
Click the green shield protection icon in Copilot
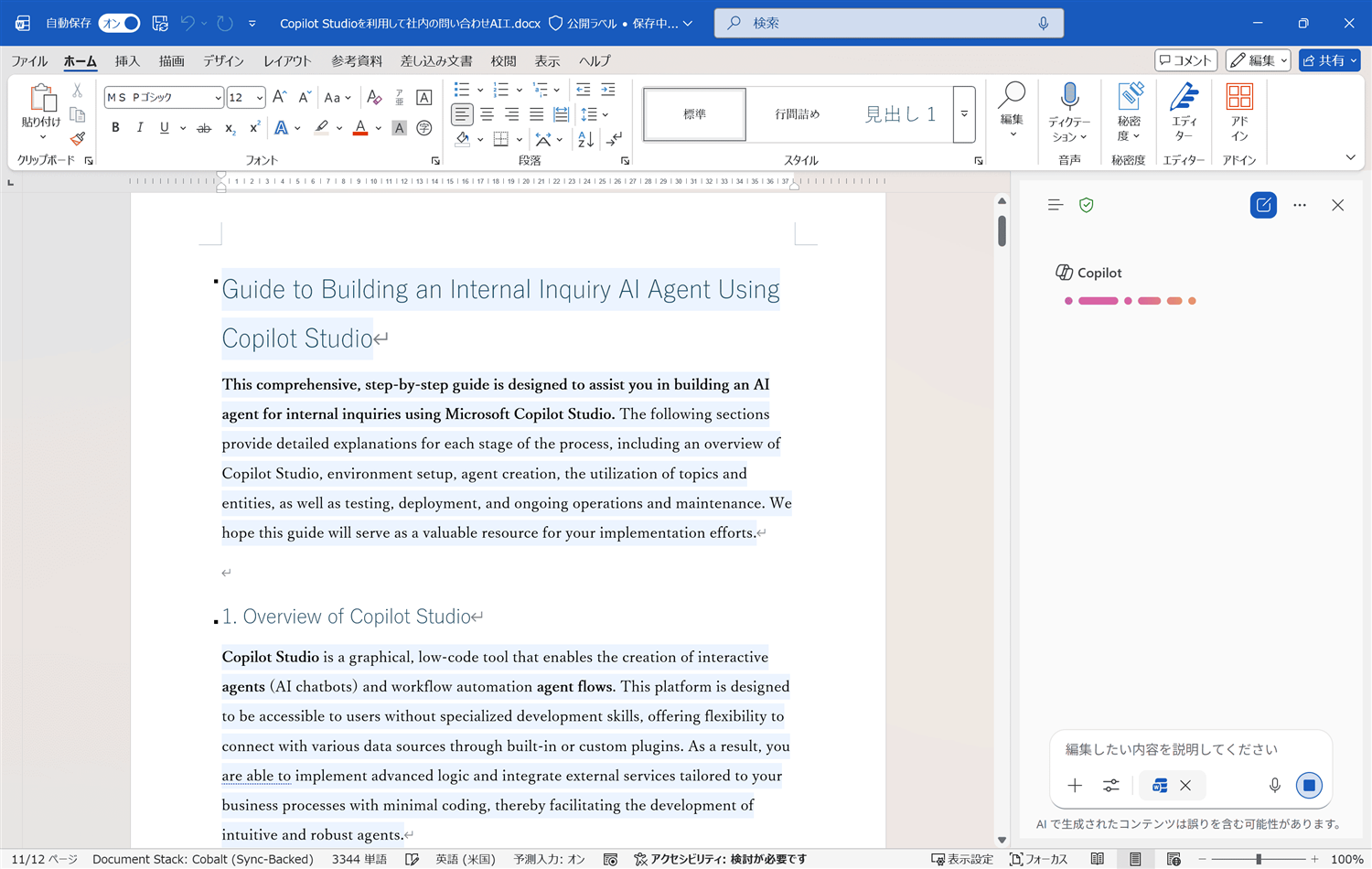pyautogui.click(x=1087, y=205)
